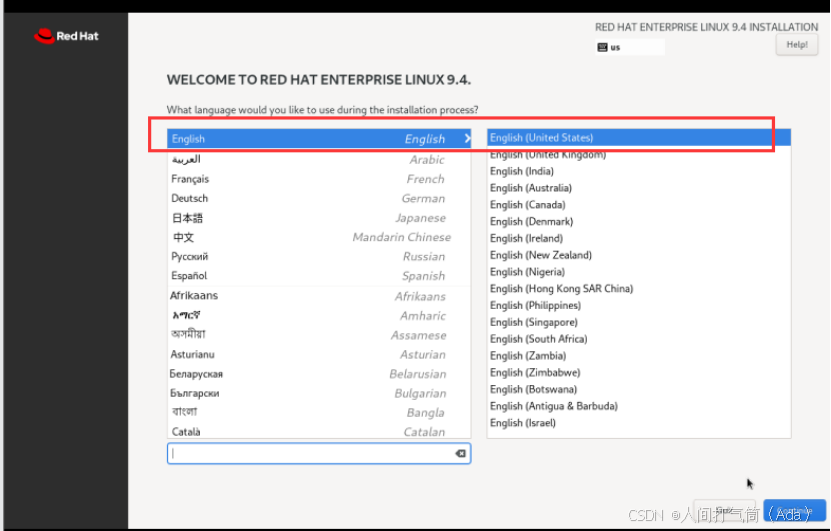
Task: Choose English (Singapore) locale
Action: pyautogui.click(x=639, y=322)
